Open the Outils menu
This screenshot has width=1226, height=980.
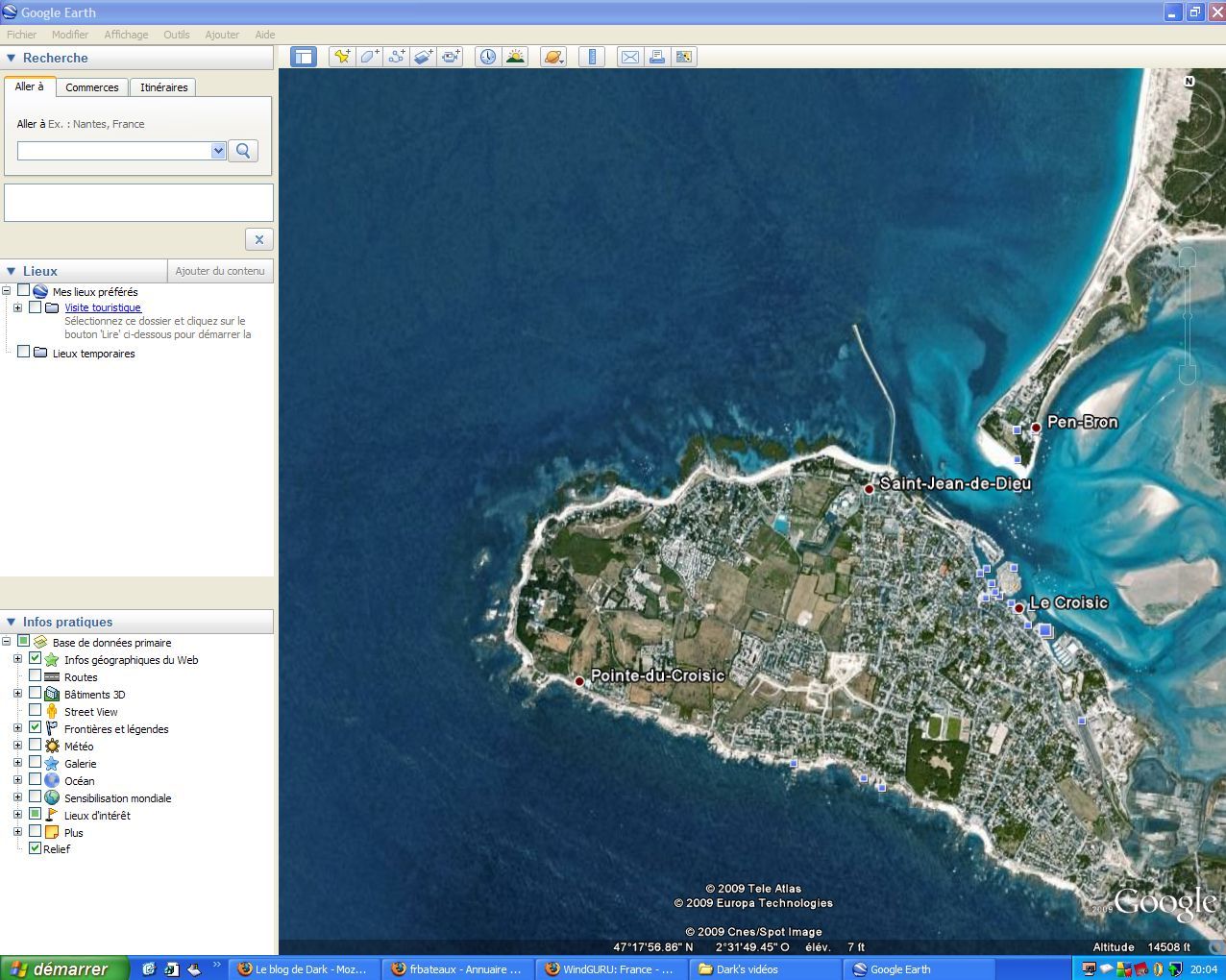(177, 35)
